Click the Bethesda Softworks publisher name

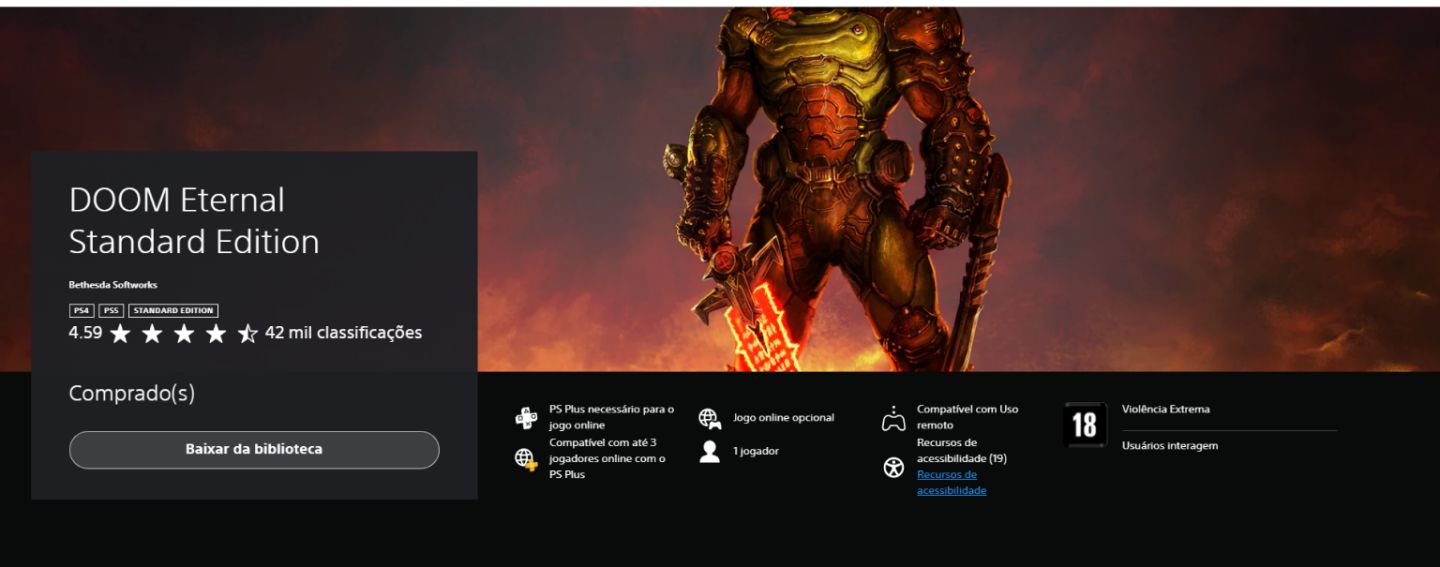point(113,285)
